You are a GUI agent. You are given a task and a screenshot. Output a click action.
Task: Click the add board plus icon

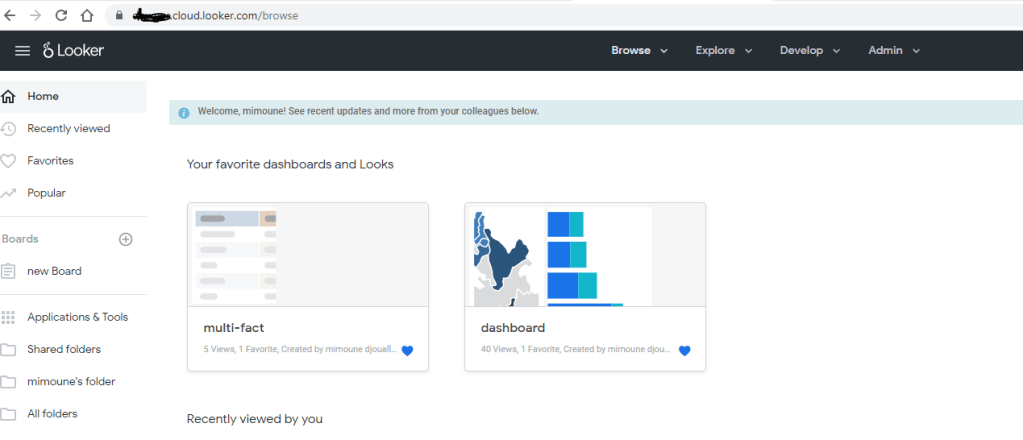point(126,239)
